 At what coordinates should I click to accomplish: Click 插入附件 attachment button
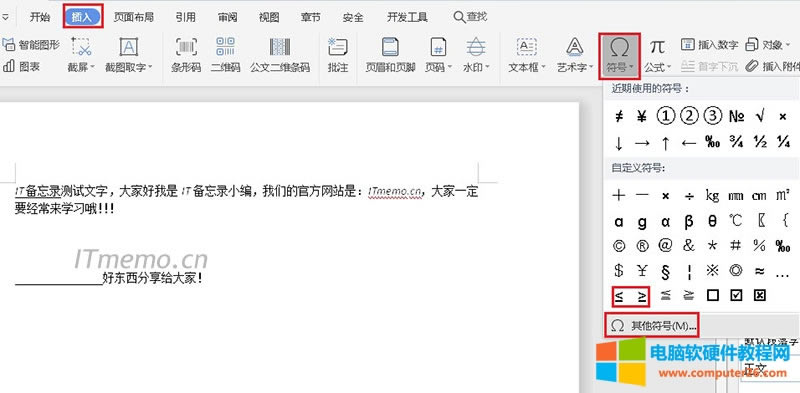772,66
